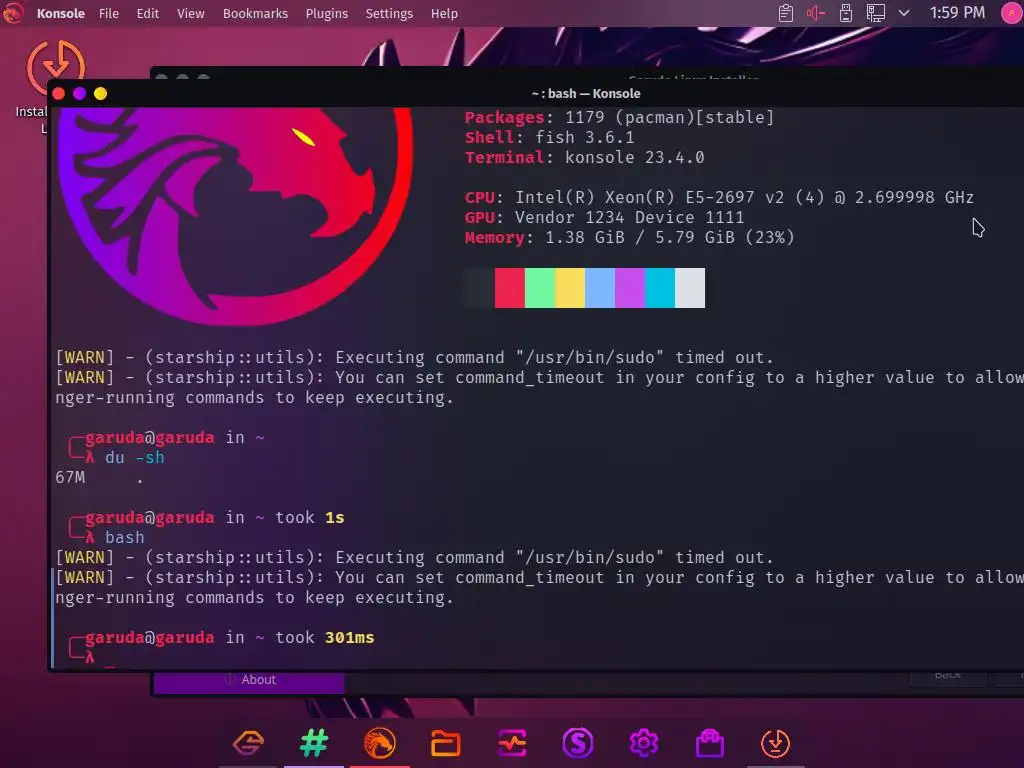Image resolution: width=1024 pixels, height=768 pixels.
Task: Click the Memory 1.38 GiB usage line
Action: point(629,237)
